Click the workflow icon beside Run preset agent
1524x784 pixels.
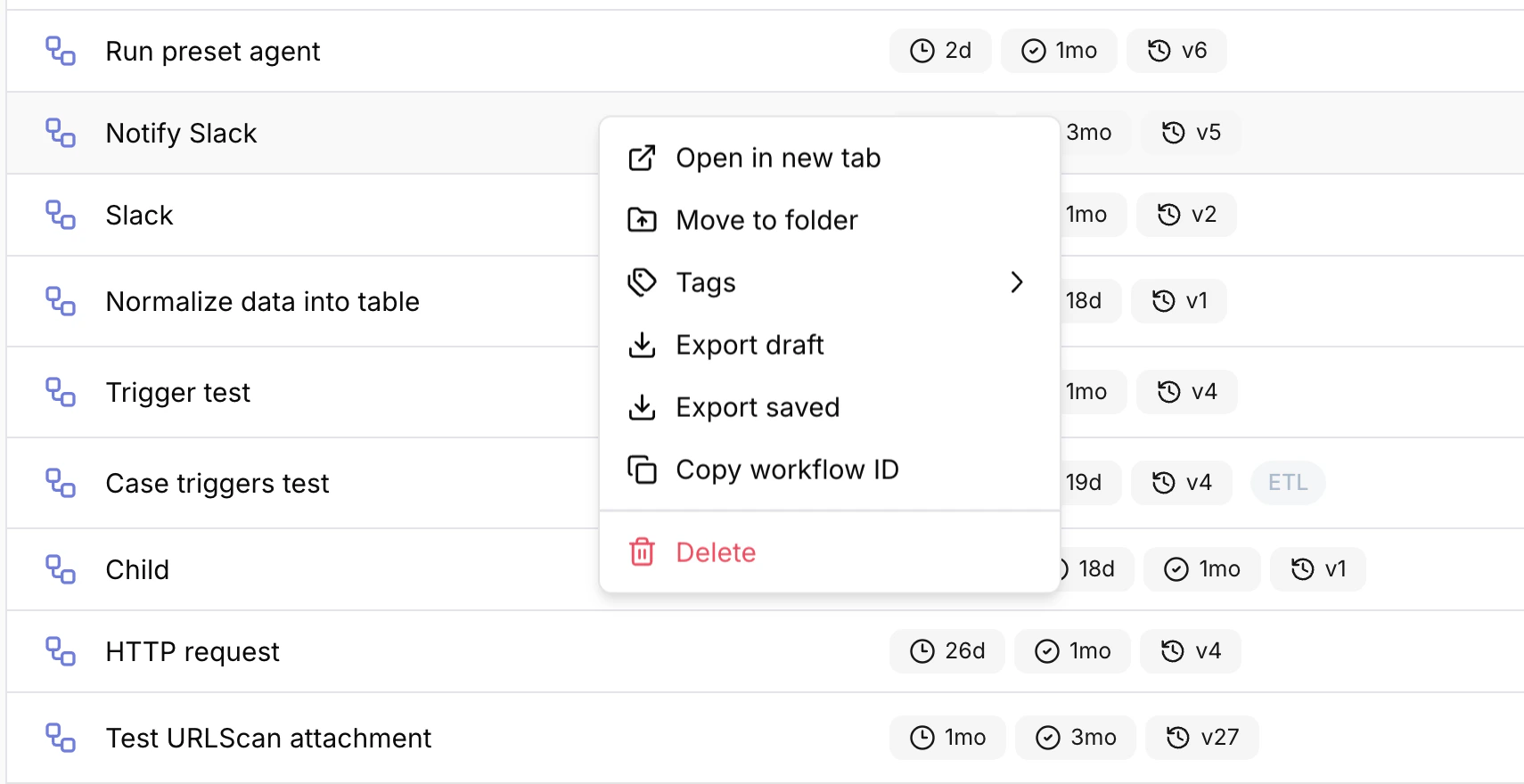(x=61, y=52)
